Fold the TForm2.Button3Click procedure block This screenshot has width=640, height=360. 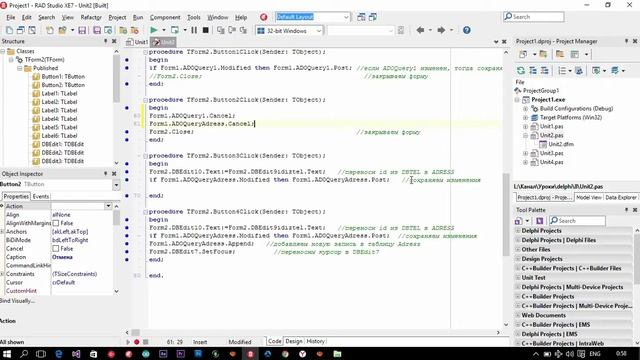pos(145,156)
